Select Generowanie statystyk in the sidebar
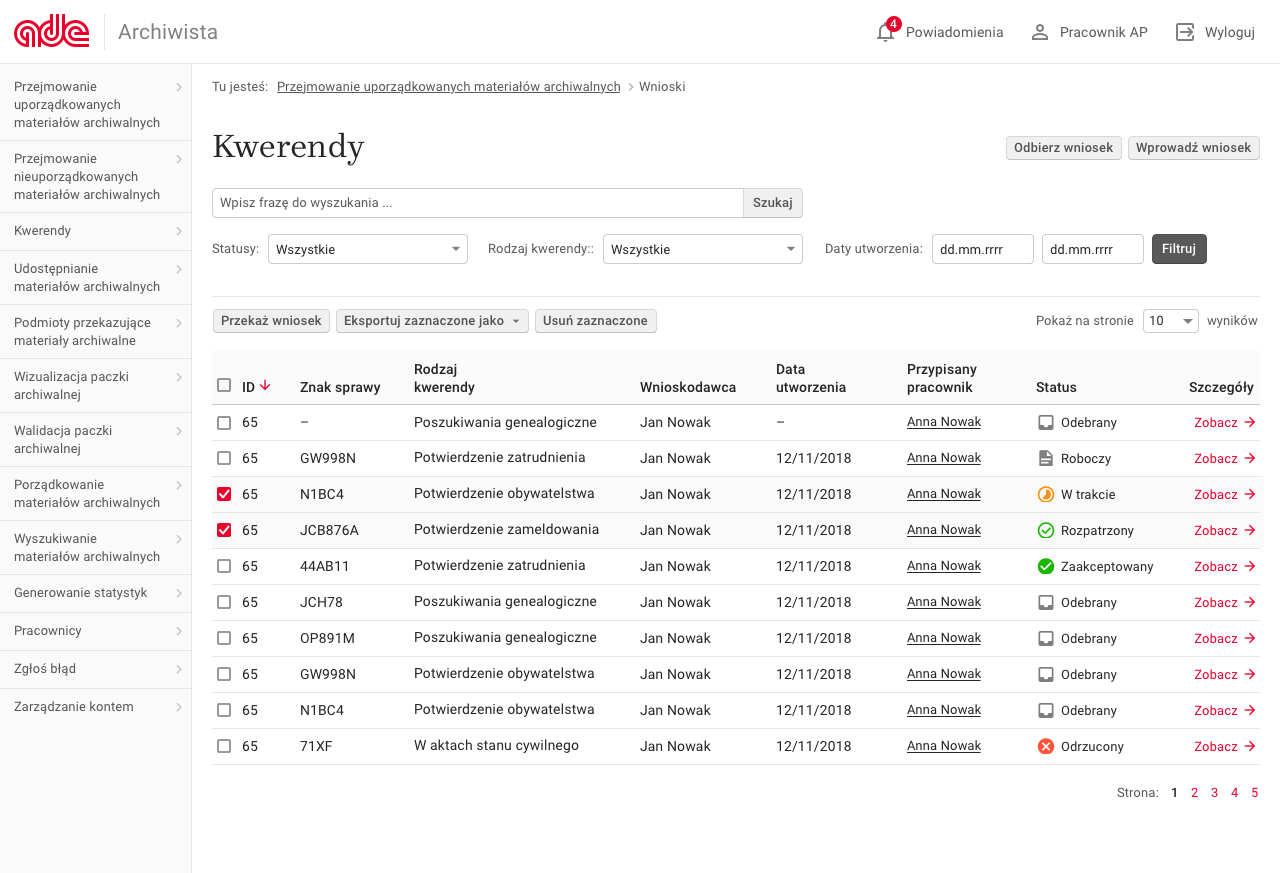This screenshot has width=1280, height=873. (x=95, y=593)
